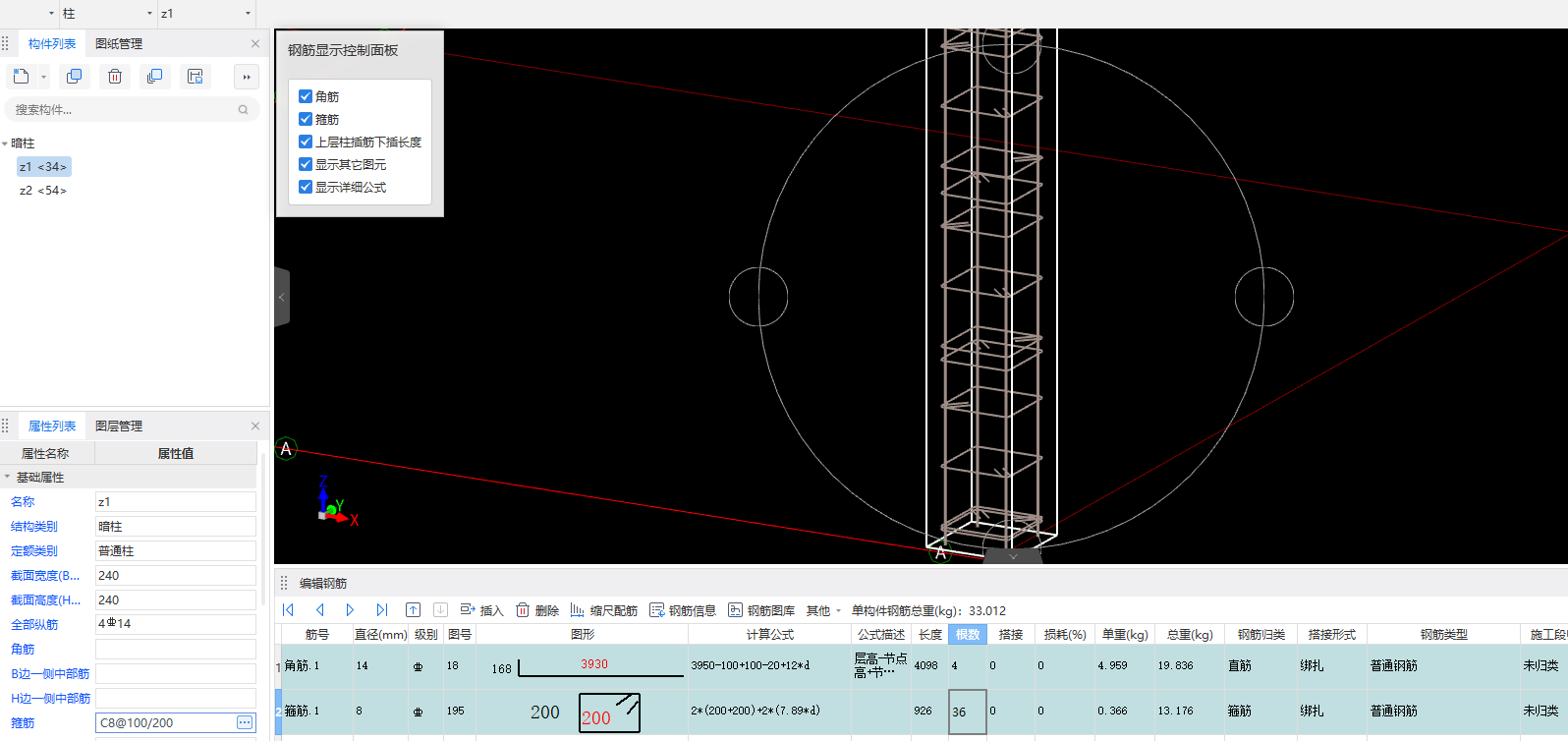This screenshot has width=1568, height=741.
Task: Open the z1 component dropdown
Action: point(248,14)
